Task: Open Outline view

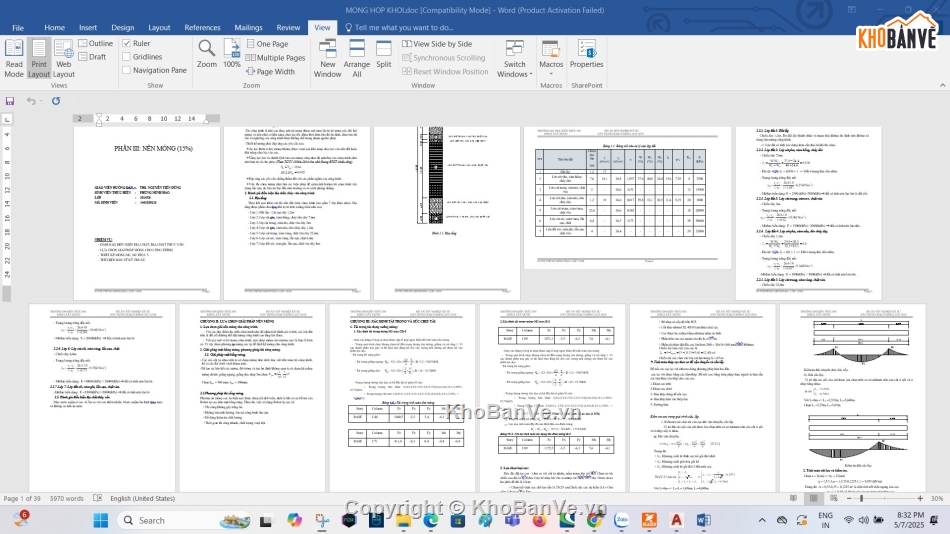Action: click(x=96, y=44)
